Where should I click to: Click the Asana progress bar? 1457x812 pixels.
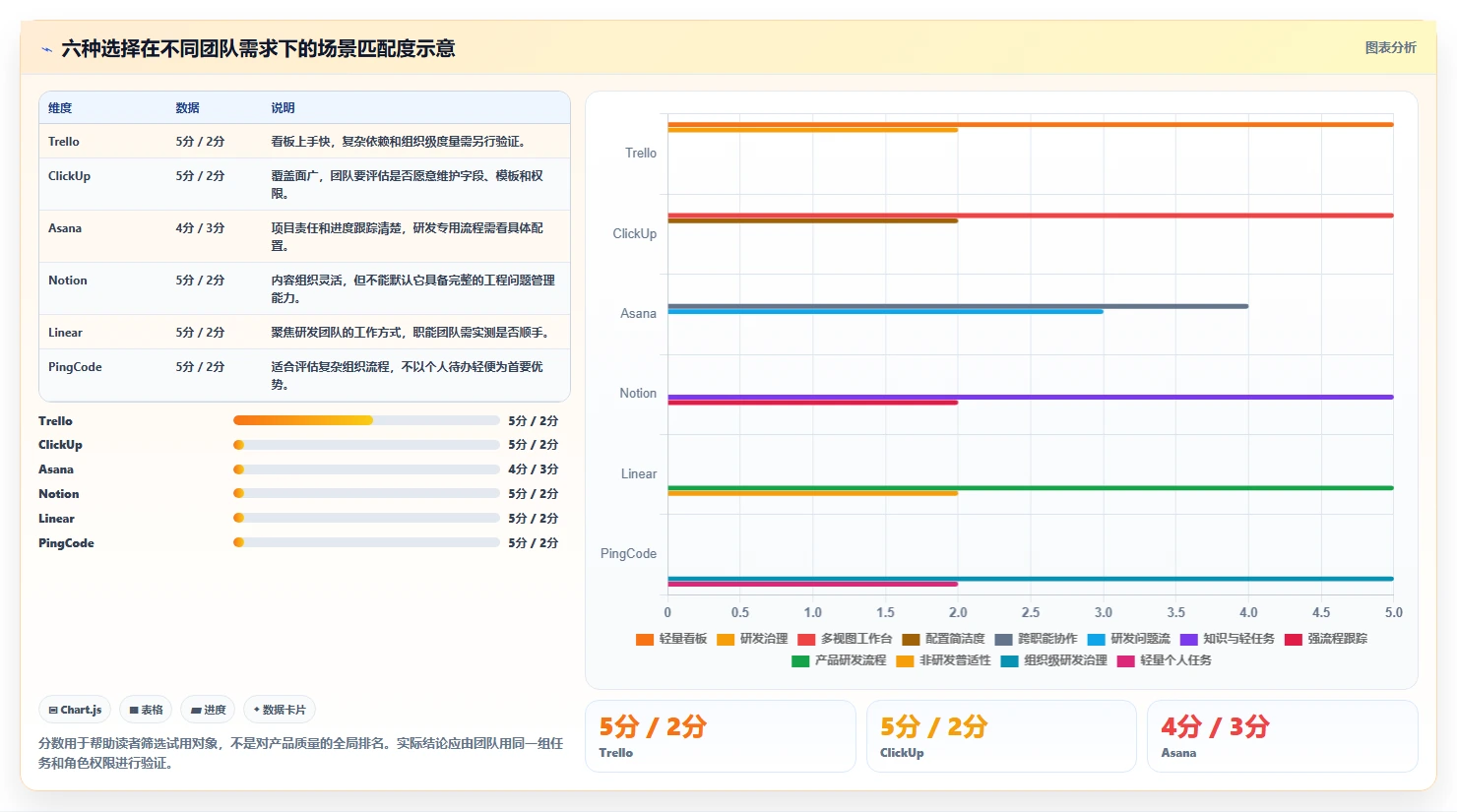[x=366, y=469]
